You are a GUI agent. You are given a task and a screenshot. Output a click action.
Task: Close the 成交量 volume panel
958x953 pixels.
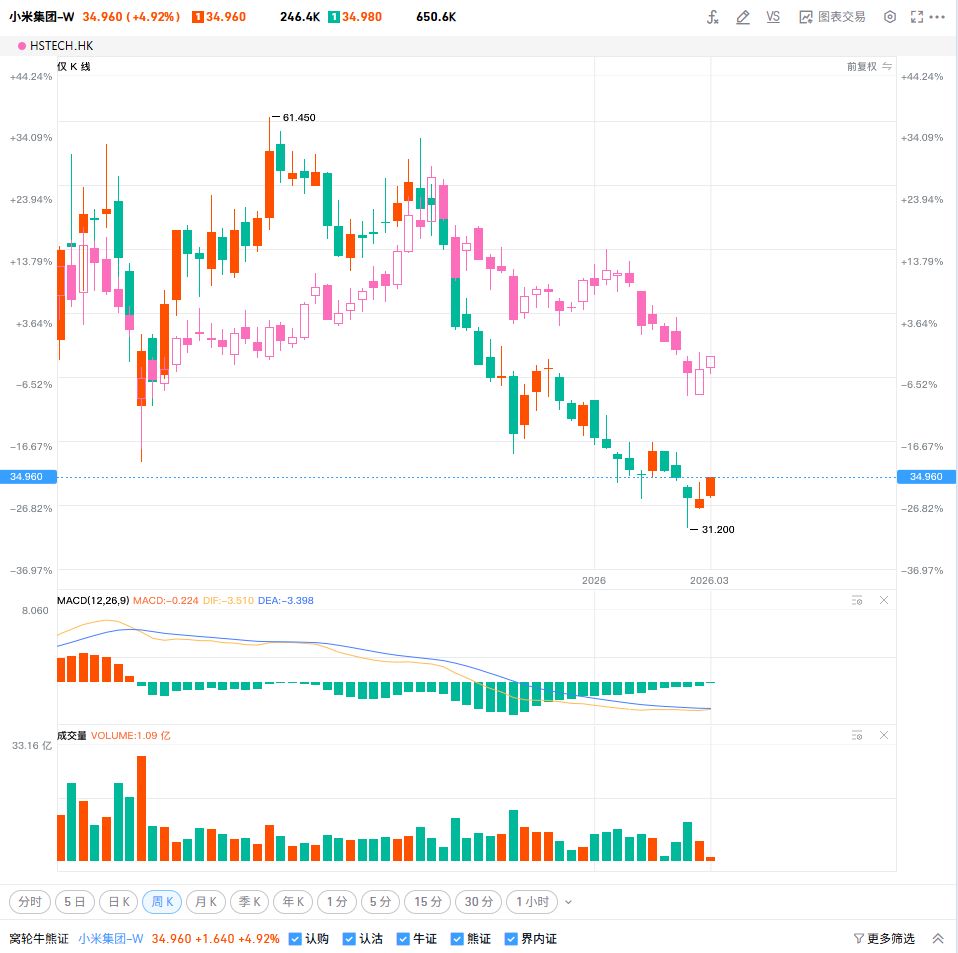point(883,736)
